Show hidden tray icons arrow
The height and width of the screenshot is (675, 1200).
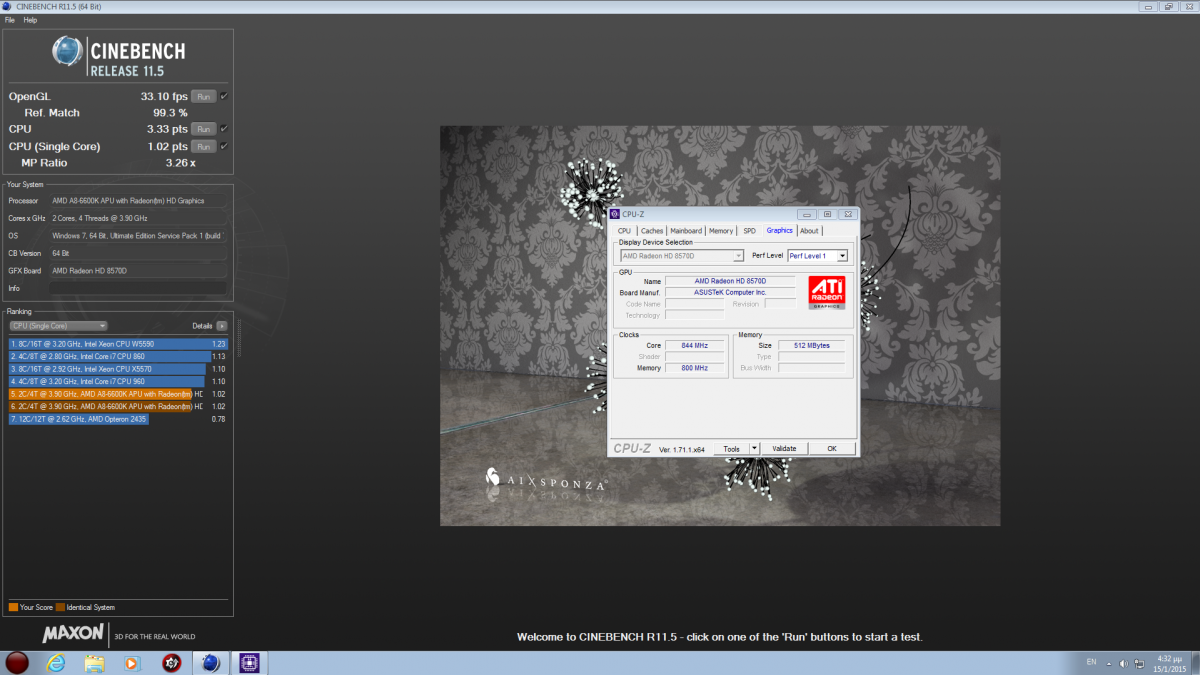[x=1110, y=663]
